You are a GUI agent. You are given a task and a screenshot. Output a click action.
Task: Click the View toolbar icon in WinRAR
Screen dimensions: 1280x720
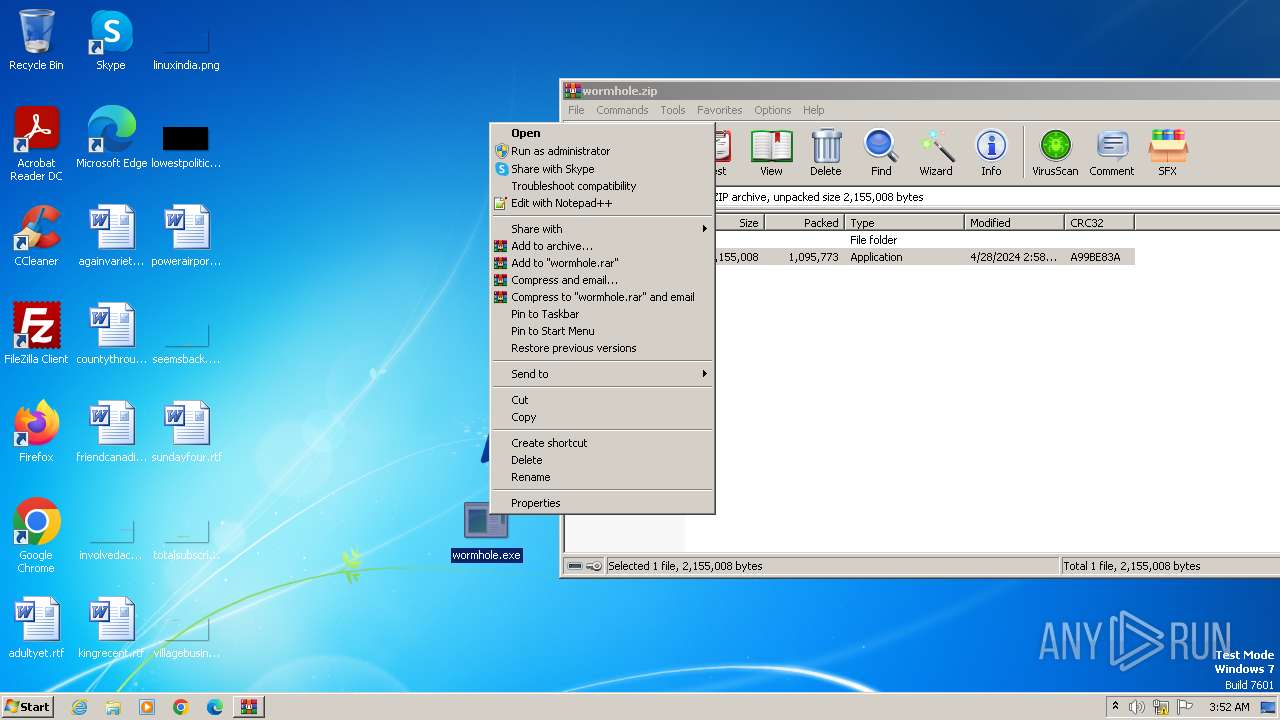(x=771, y=153)
